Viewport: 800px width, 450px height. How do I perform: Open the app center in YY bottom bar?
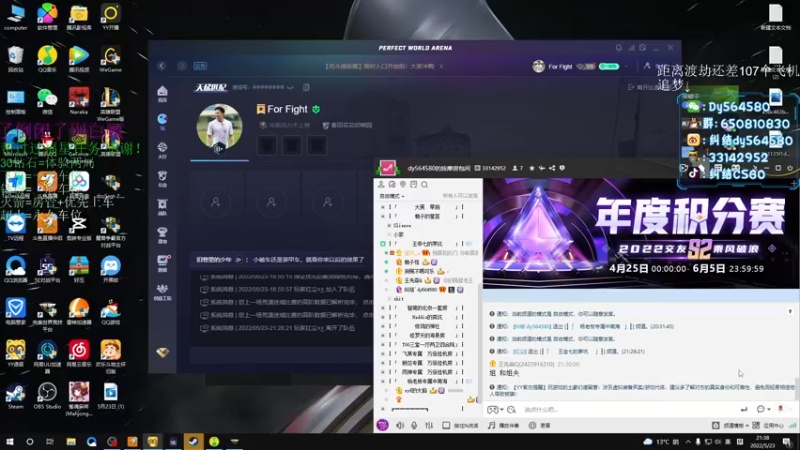[x=769, y=425]
